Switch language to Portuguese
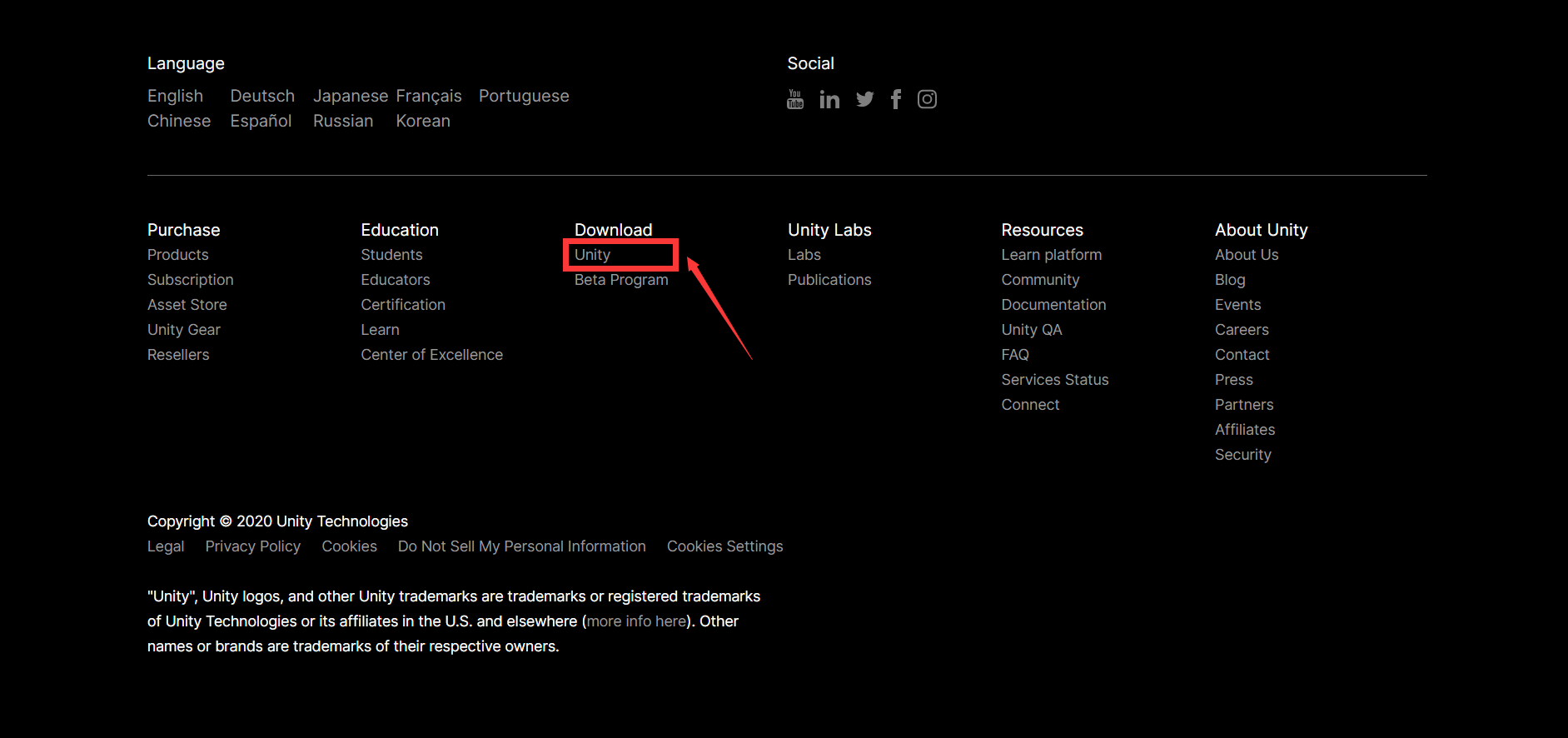The width and height of the screenshot is (1568, 738). pos(524,96)
